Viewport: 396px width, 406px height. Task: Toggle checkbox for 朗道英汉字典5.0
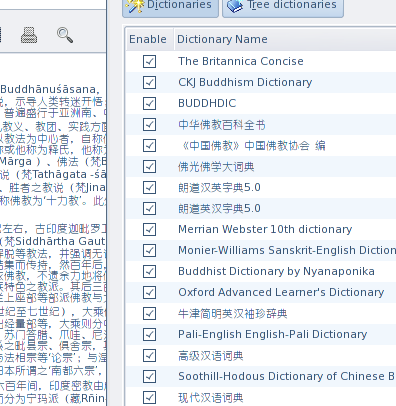[x=149, y=208]
